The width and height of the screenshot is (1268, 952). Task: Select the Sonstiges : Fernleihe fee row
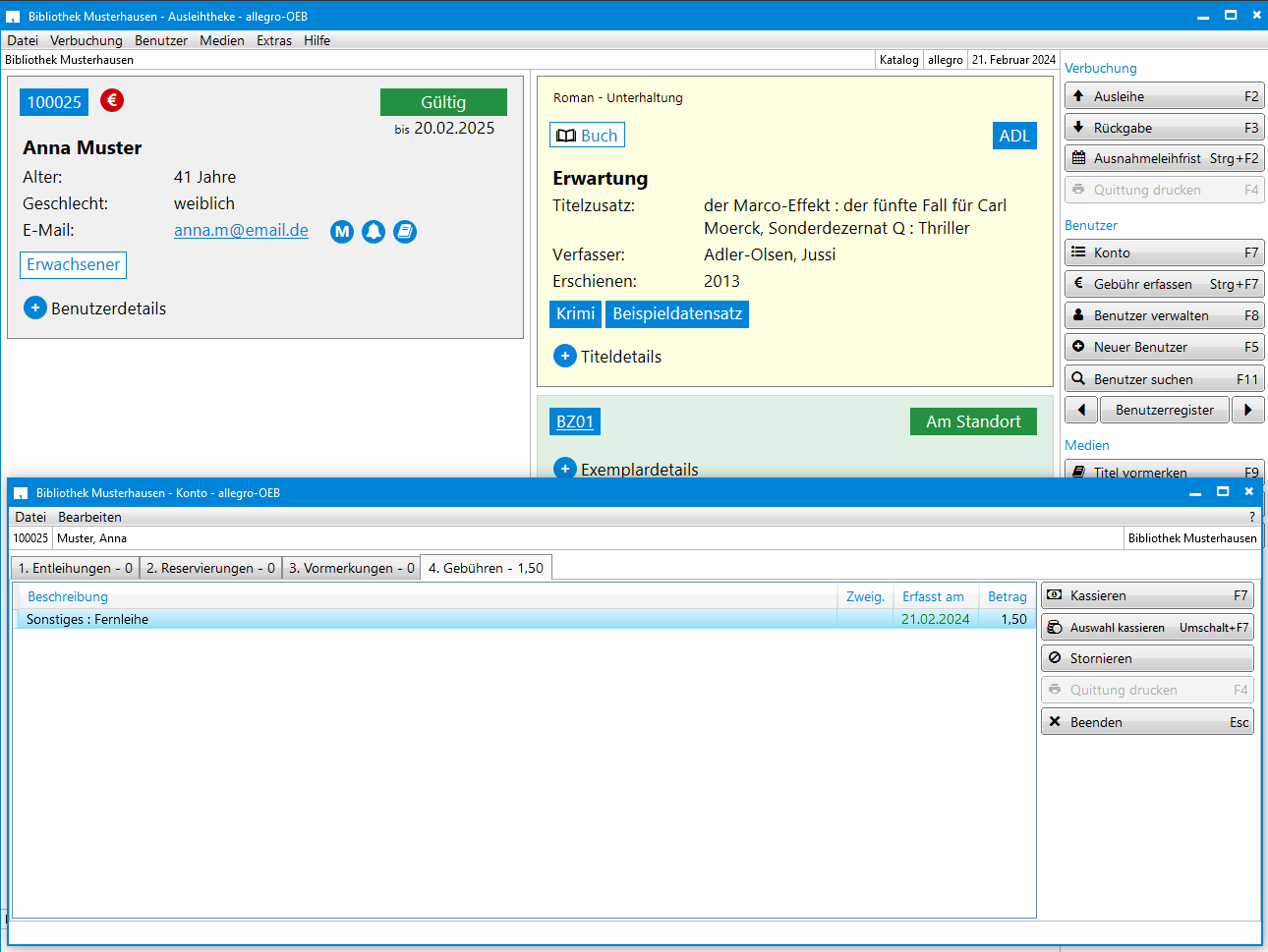(525, 619)
